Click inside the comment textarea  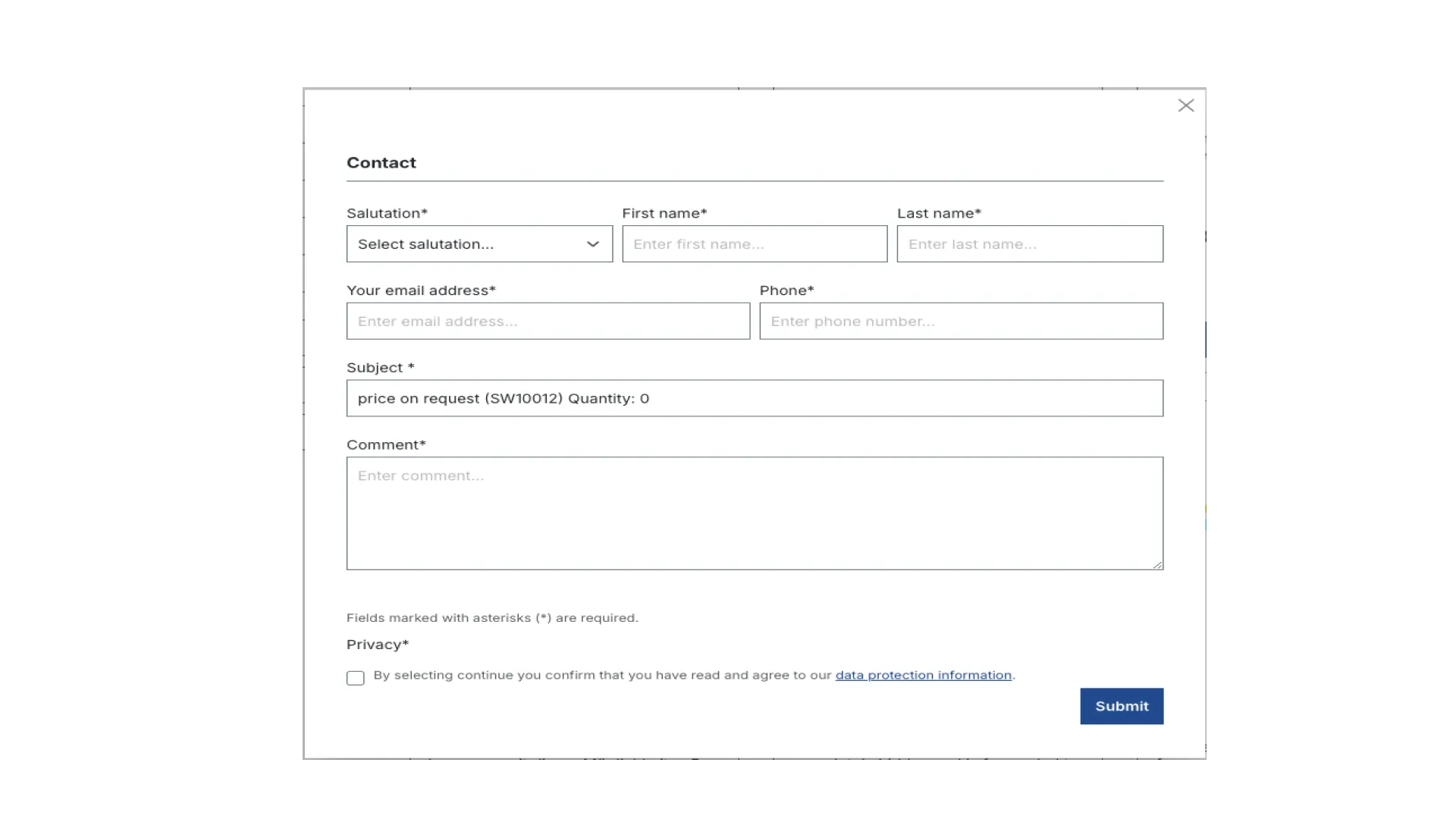[x=754, y=513]
